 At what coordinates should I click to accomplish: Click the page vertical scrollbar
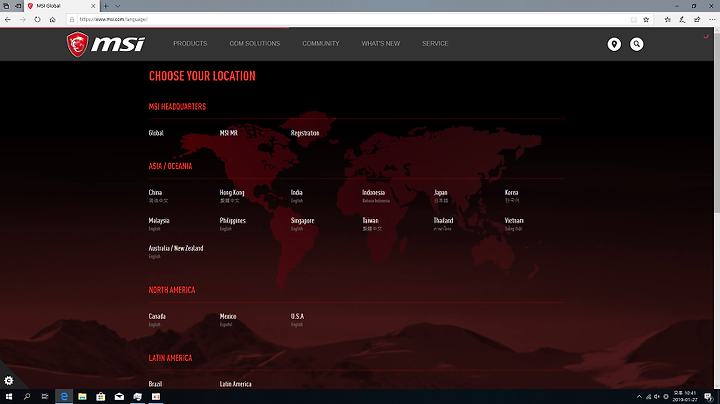pos(717,208)
